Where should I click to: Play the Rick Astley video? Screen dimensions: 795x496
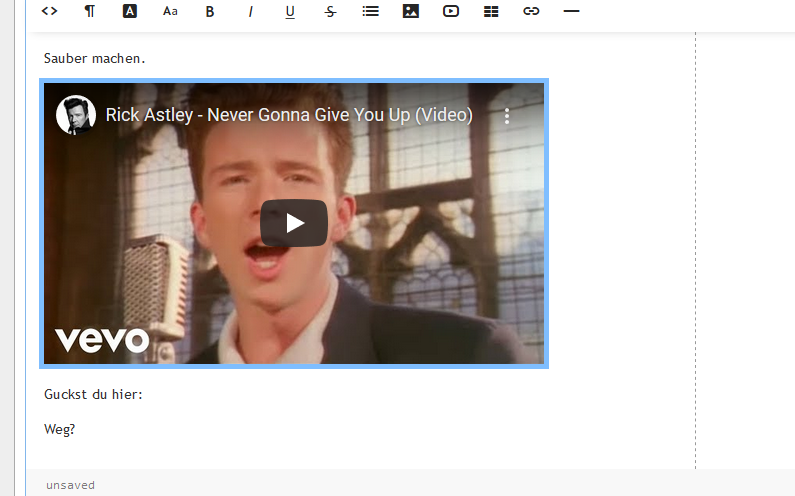click(294, 223)
